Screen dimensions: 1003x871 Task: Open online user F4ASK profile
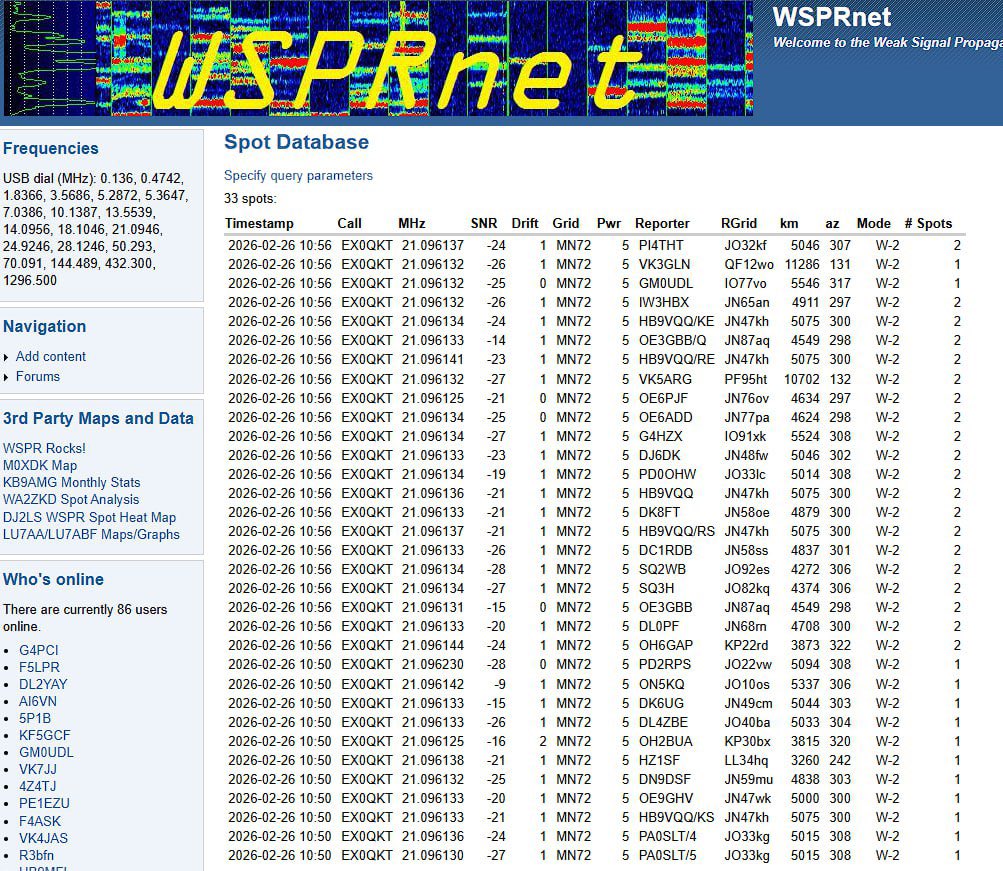(x=40, y=821)
